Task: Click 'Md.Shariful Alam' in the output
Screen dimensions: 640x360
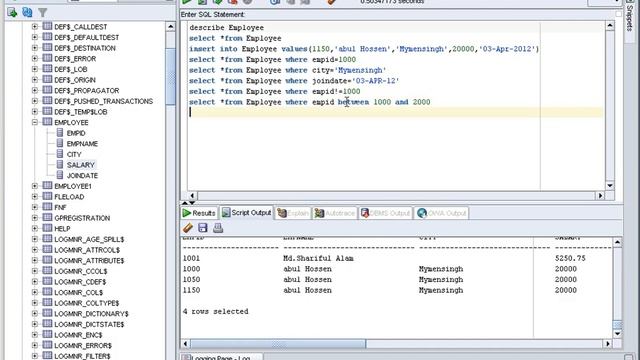Action: click(x=318, y=258)
